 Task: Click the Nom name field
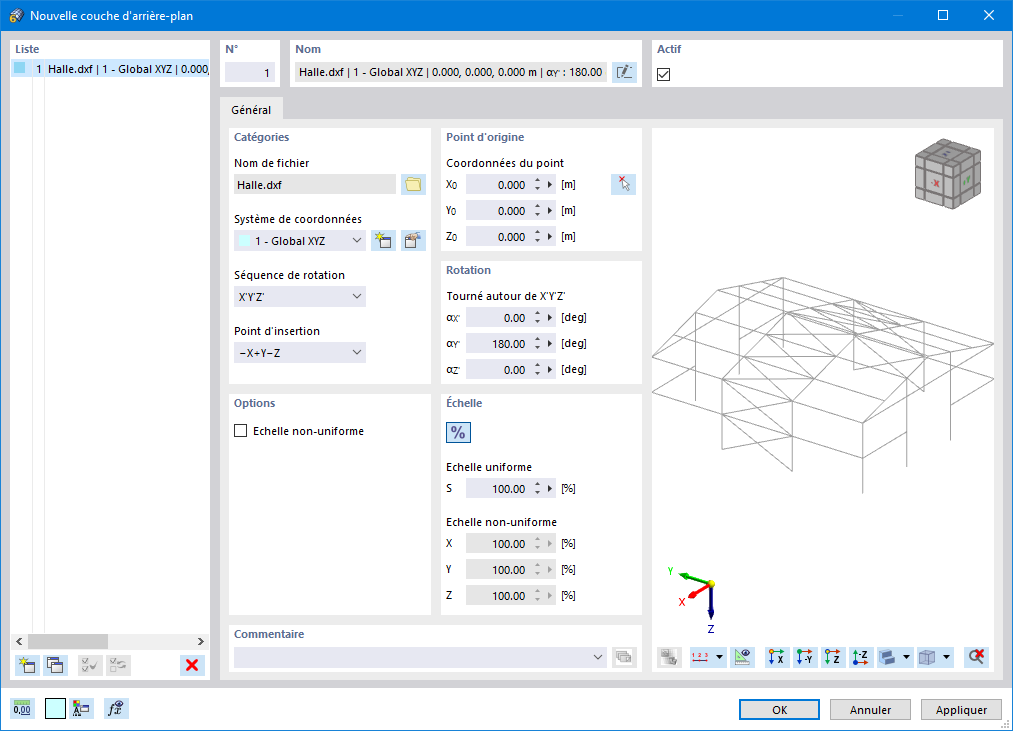[x=451, y=72]
